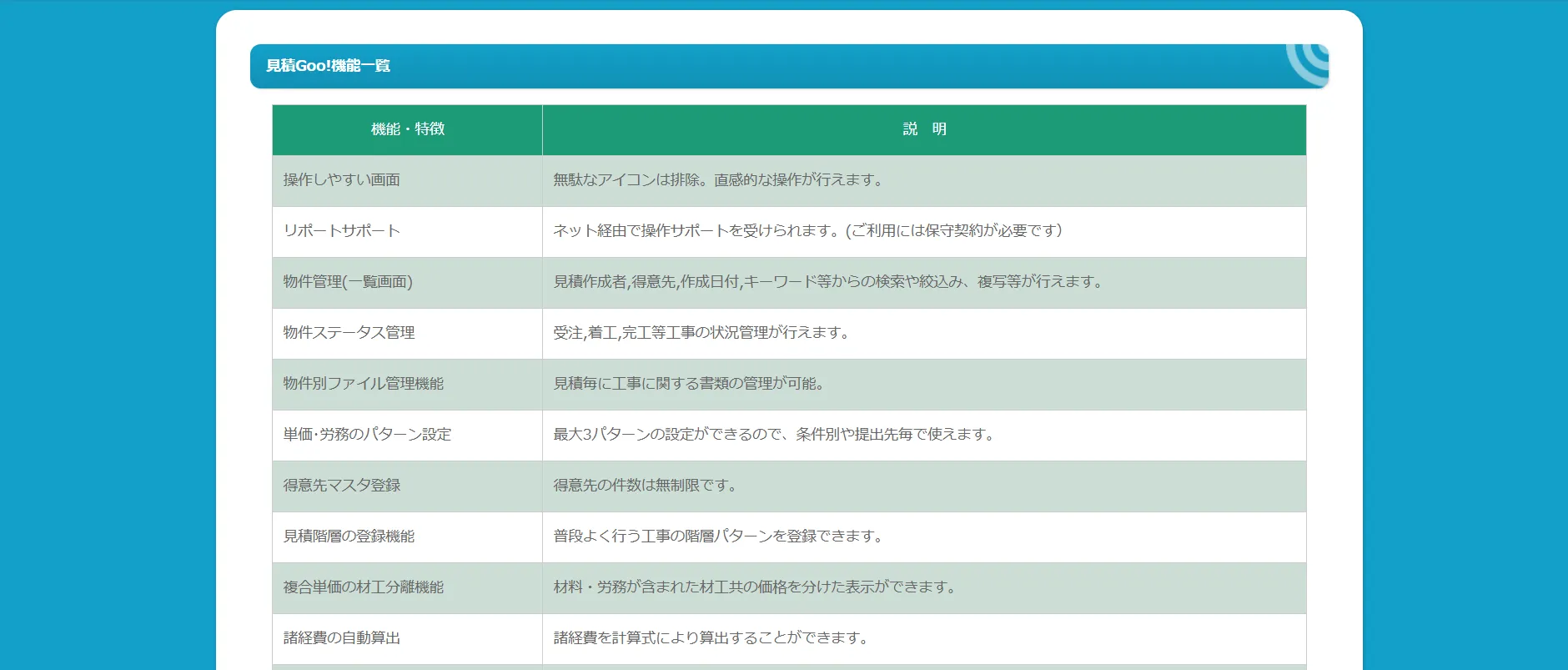Click the 諸経費を計算式により算出 description text
1568x670 pixels.
(x=713, y=638)
